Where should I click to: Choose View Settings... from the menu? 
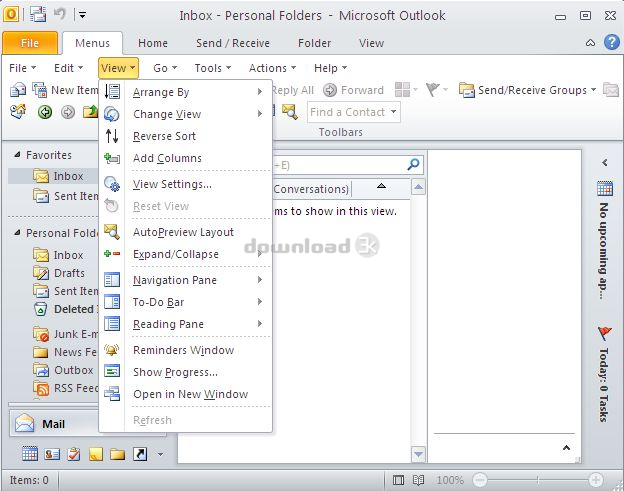click(186, 184)
